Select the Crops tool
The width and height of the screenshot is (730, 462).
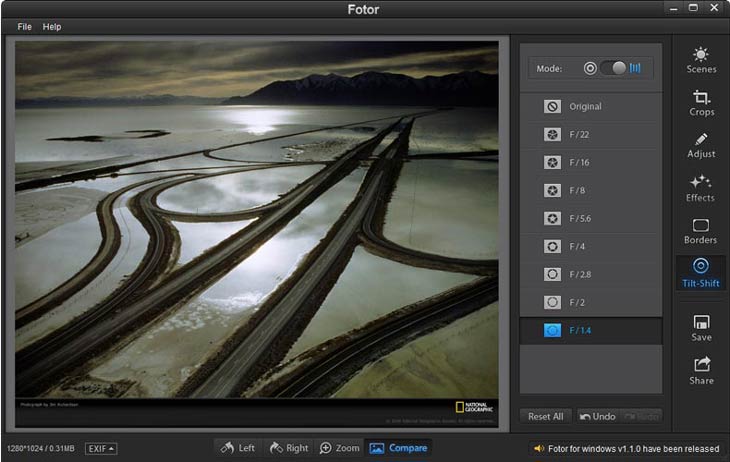point(701,103)
